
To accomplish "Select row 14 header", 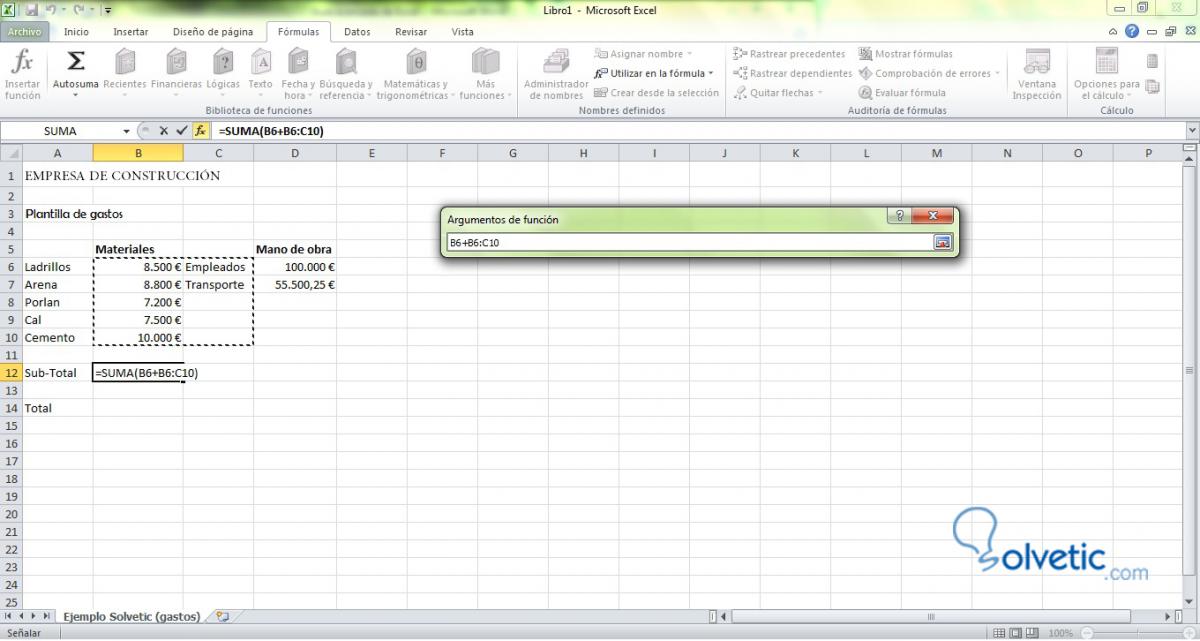I will pyautogui.click(x=11, y=408).
